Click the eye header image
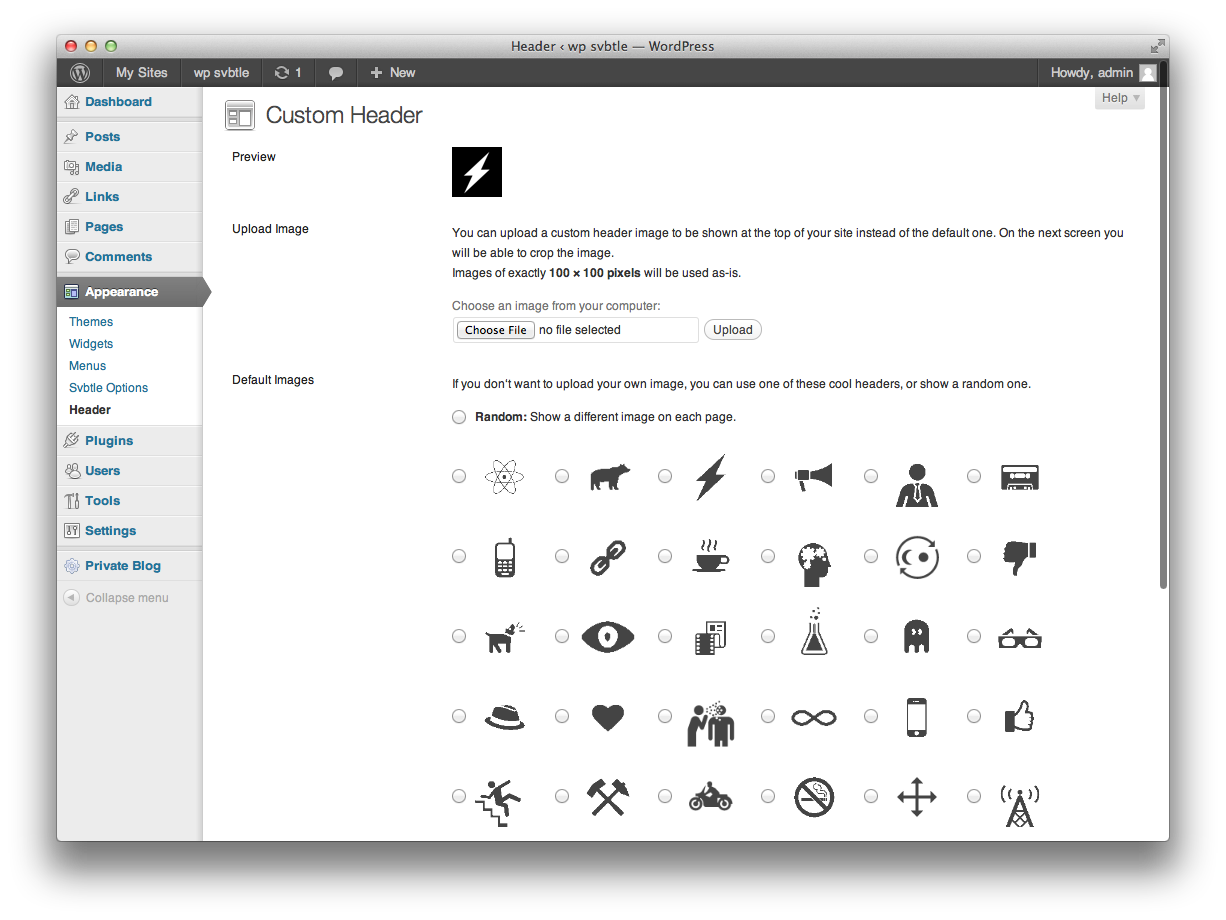This screenshot has height=920, width=1226. (x=608, y=637)
